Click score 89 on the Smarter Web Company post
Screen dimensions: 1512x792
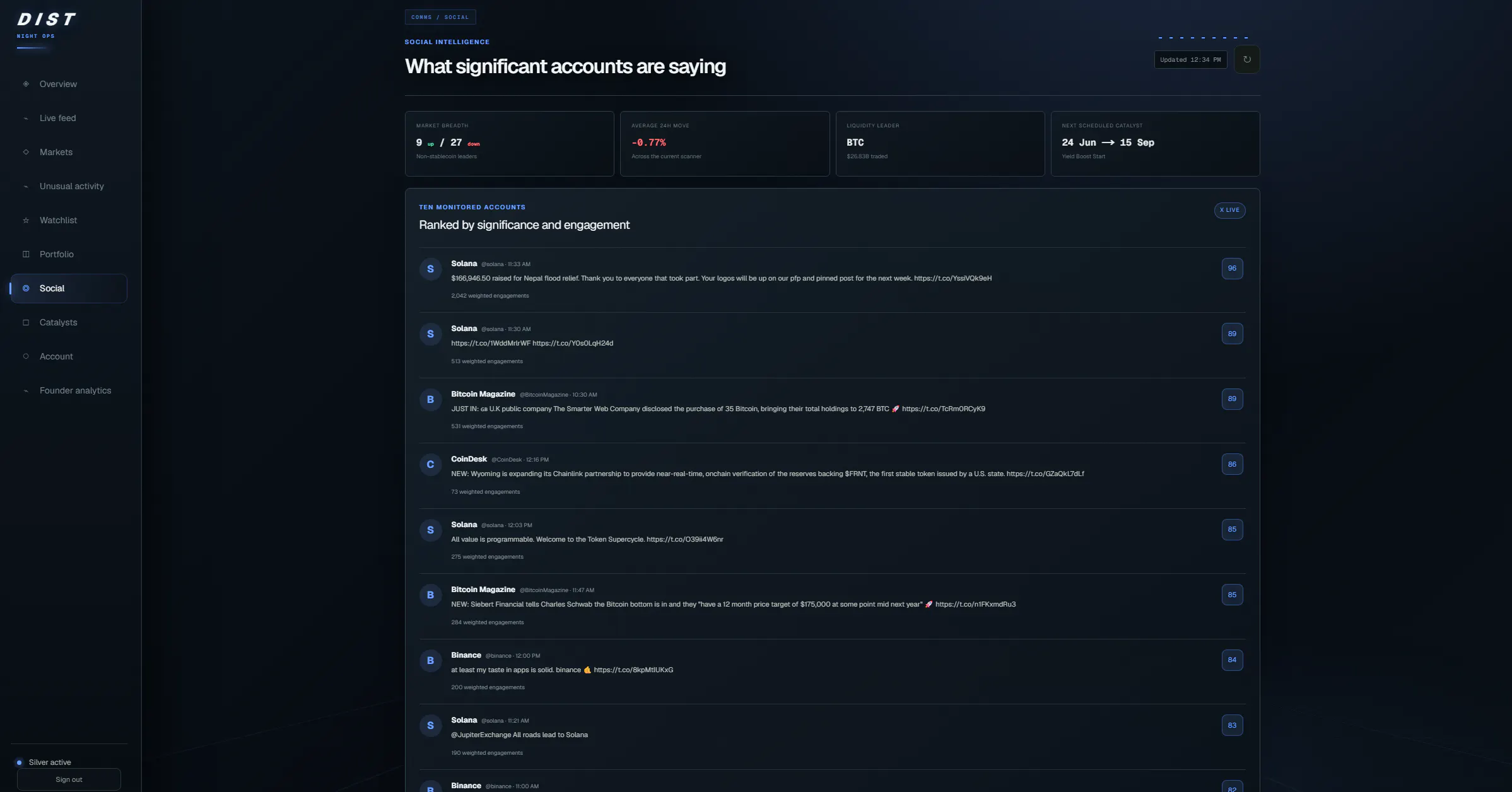click(x=1232, y=399)
